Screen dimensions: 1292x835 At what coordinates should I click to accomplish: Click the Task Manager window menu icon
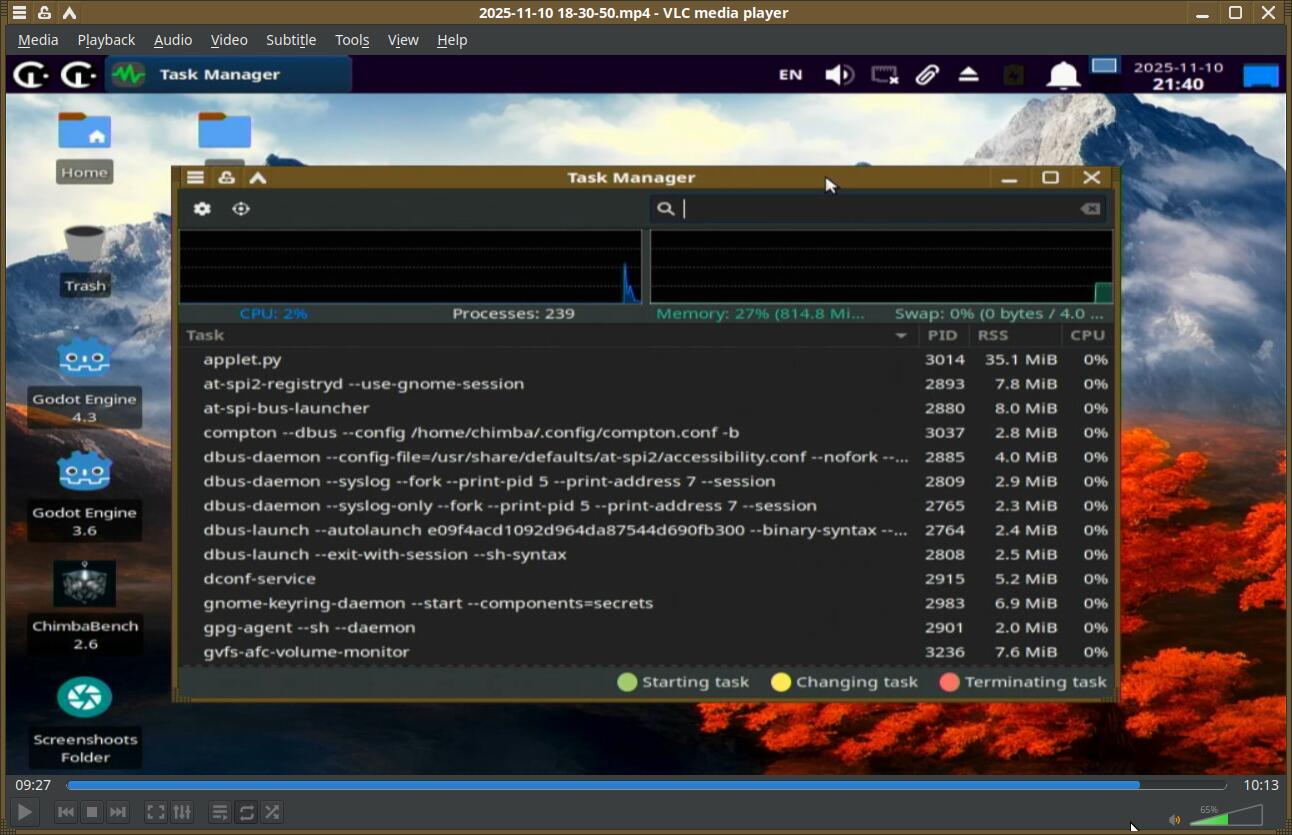click(x=195, y=177)
